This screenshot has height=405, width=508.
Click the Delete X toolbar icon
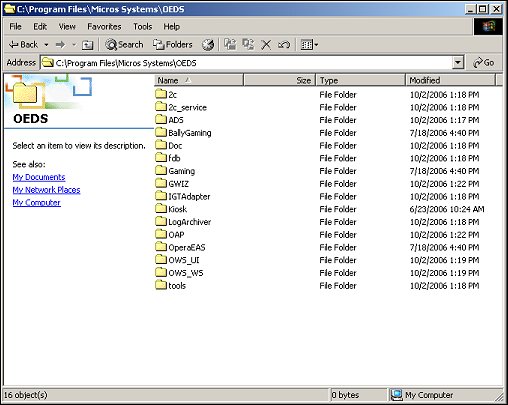tap(266, 45)
